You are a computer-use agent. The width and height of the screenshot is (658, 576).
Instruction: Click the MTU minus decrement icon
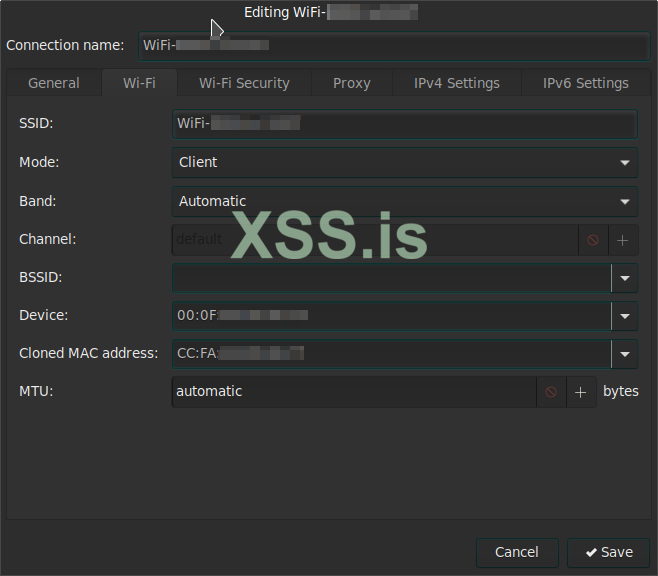pyautogui.click(x=551, y=392)
